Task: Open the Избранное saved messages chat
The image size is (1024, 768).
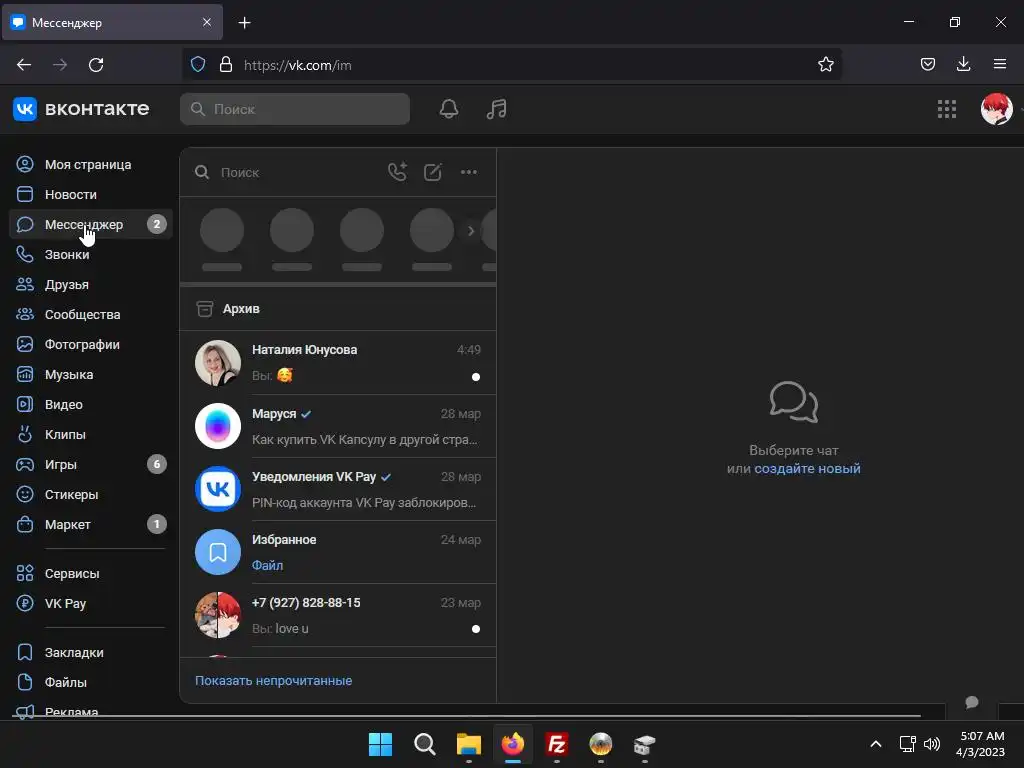Action: click(338, 552)
